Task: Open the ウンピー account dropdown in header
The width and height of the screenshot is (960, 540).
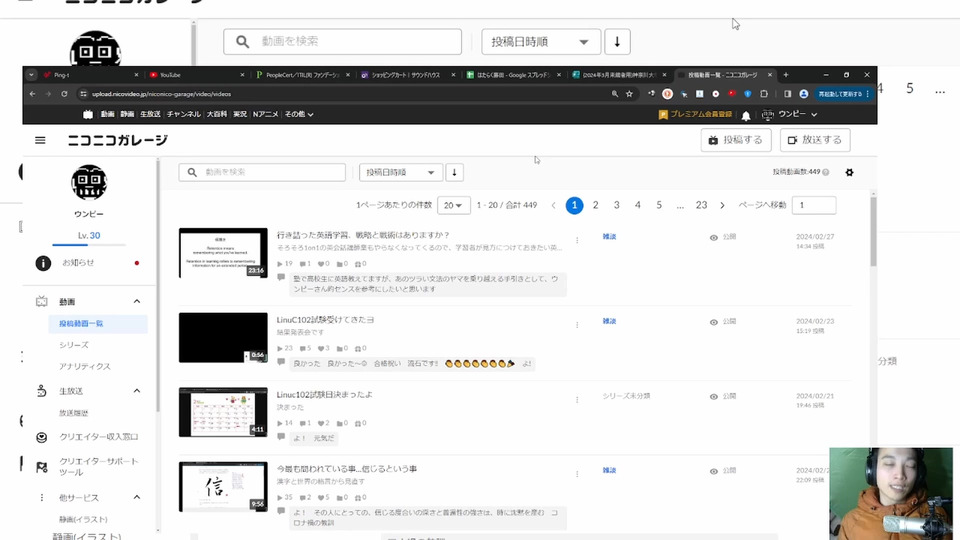Action: pyautogui.click(x=790, y=114)
